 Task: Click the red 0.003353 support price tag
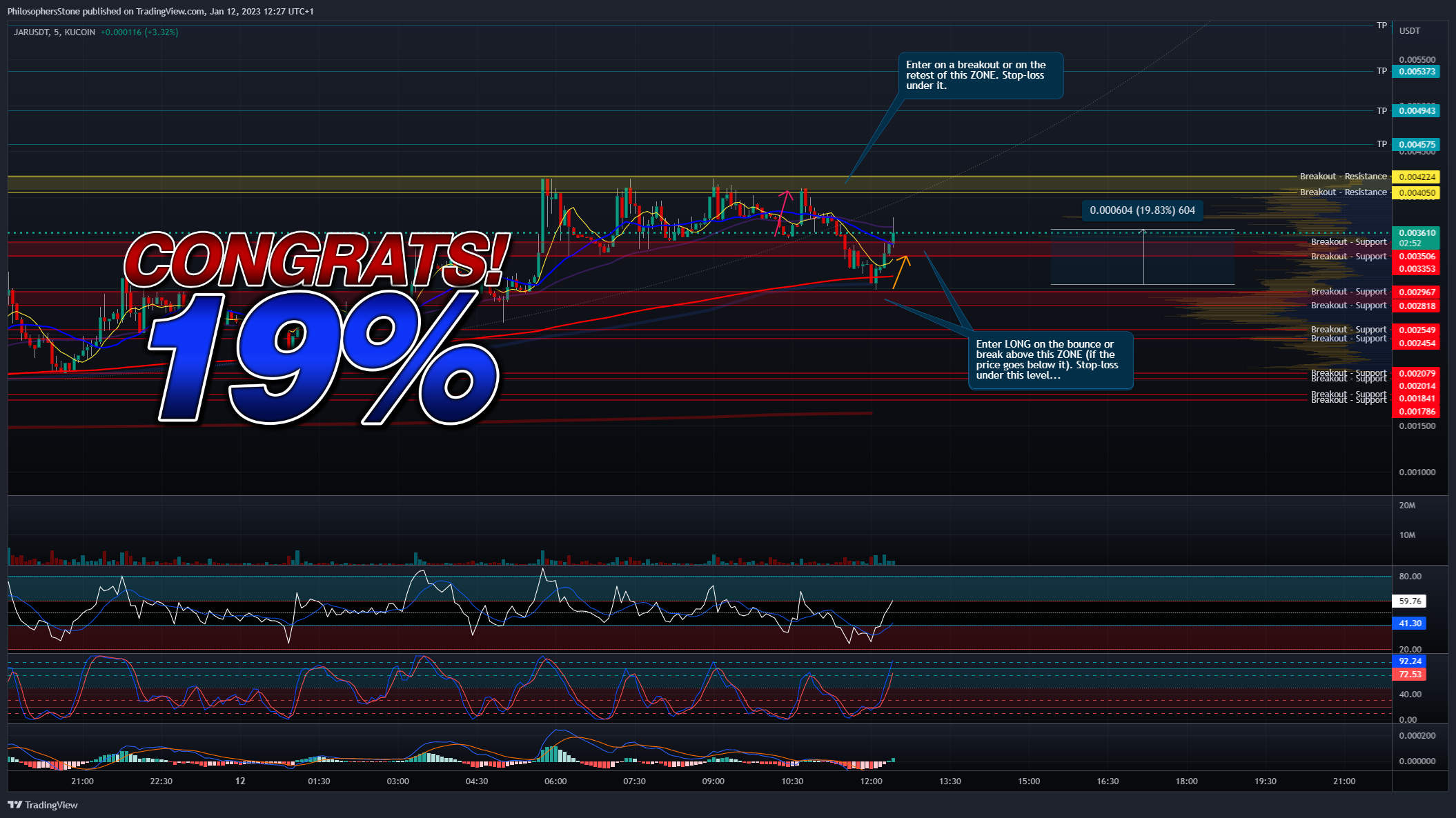click(x=1416, y=269)
